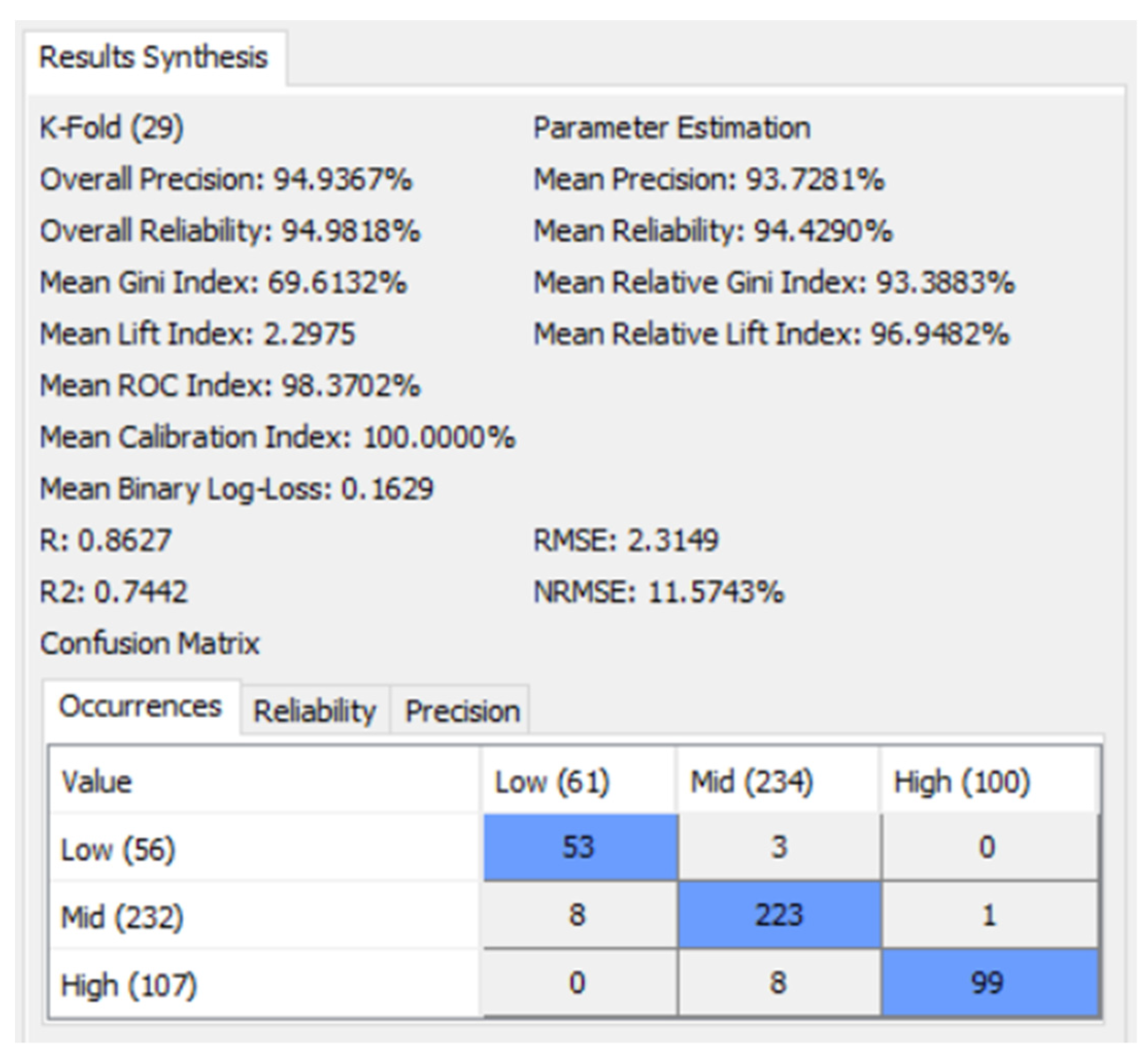This screenshot has height=1058, width=1148.
Task: Open the Results Synthesis tab
Action: pyautogui.click(x=153, y=58)
